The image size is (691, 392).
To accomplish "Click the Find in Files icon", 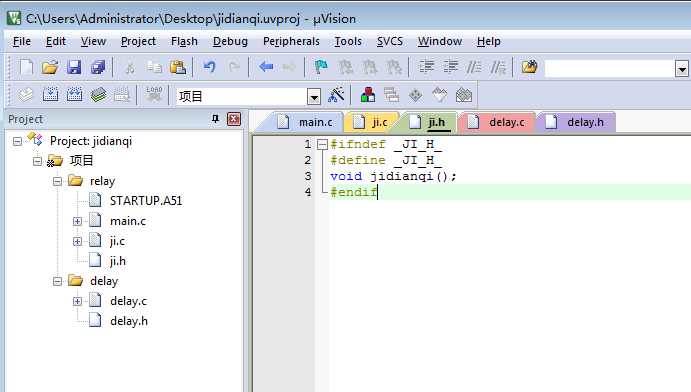I will 530,67.
